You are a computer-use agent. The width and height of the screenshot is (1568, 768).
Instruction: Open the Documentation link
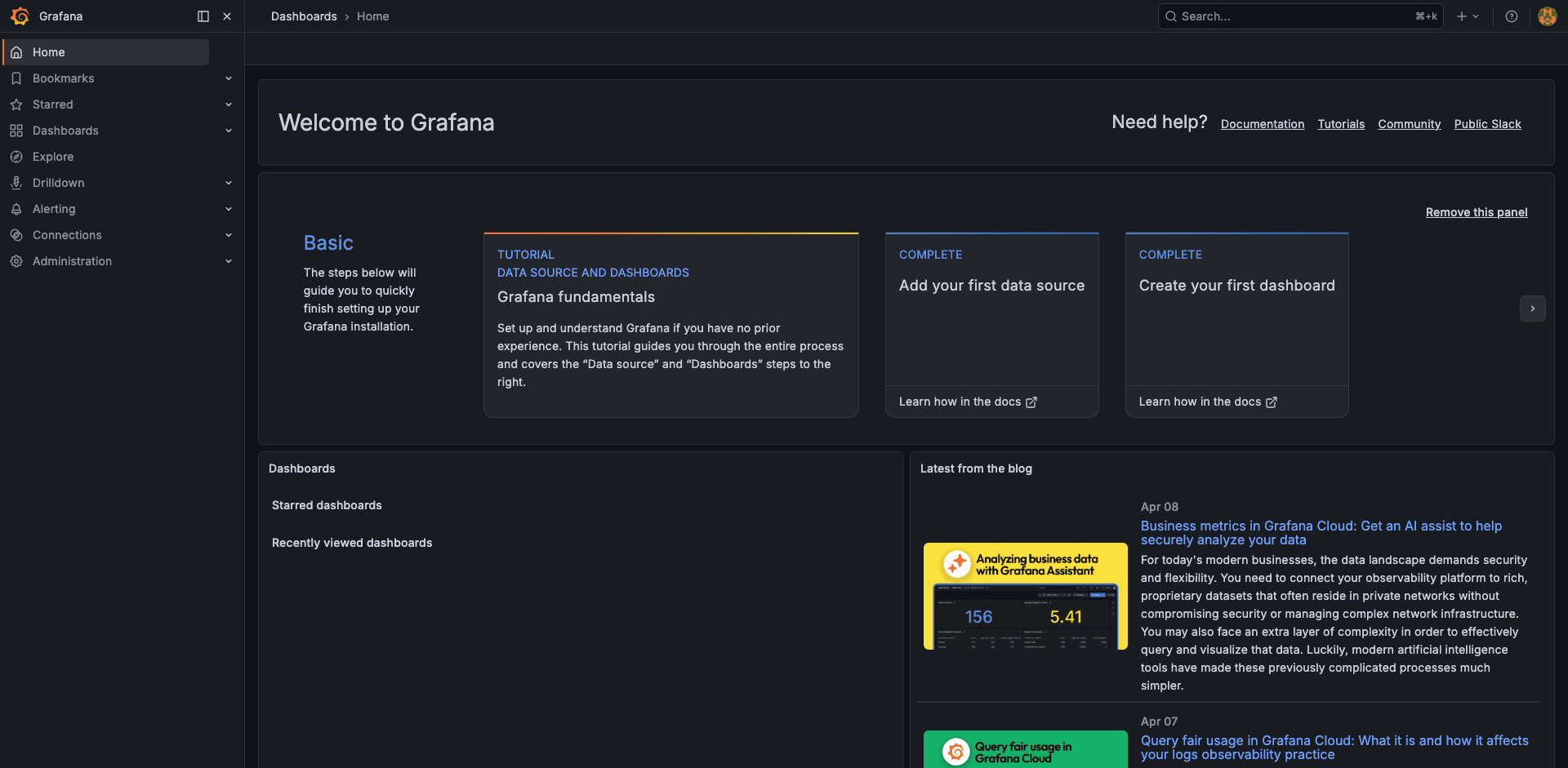pos(1263,124)
